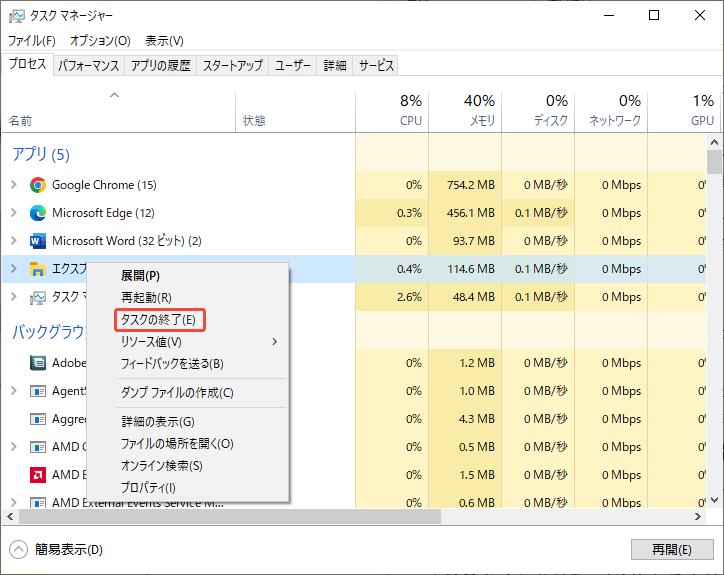Choose オンライン検索(S) in the context menu

[187, 466]
